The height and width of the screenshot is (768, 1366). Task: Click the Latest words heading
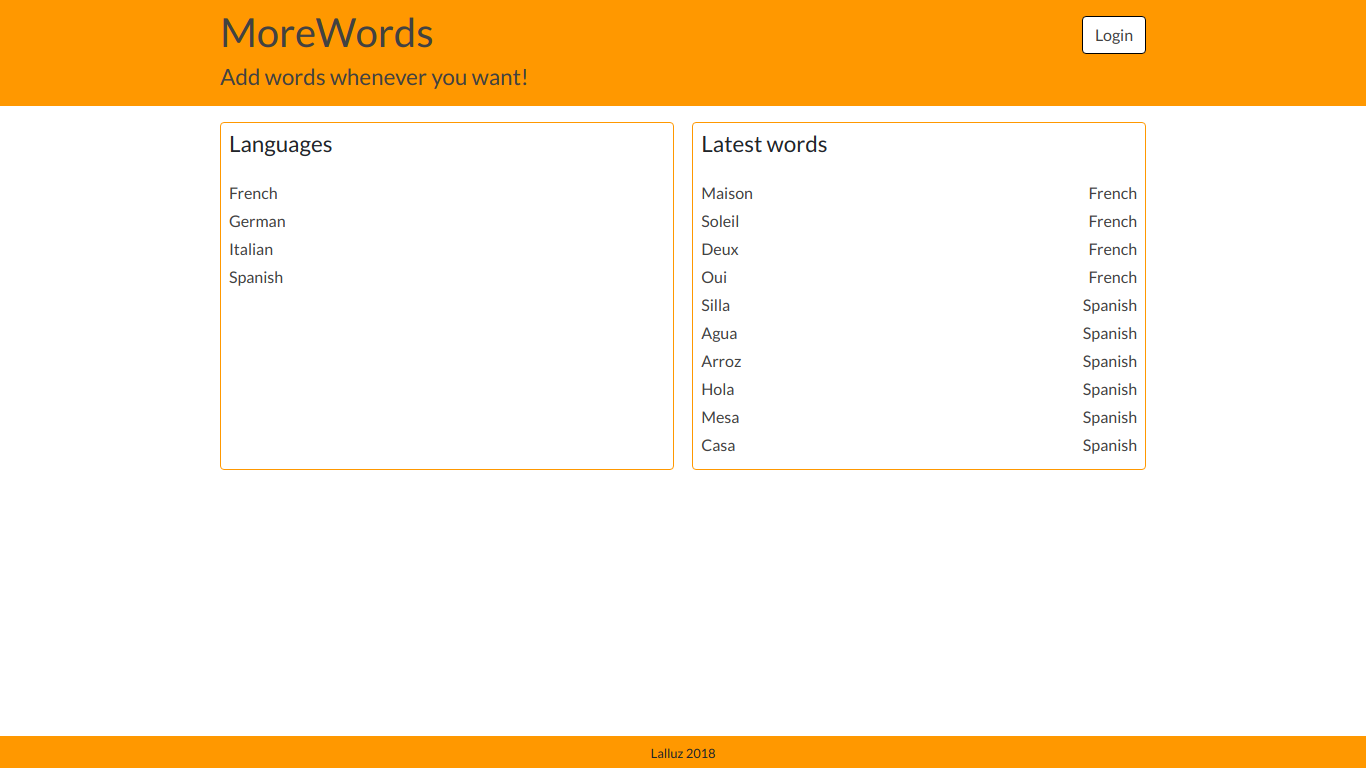[x=764, y=144]
